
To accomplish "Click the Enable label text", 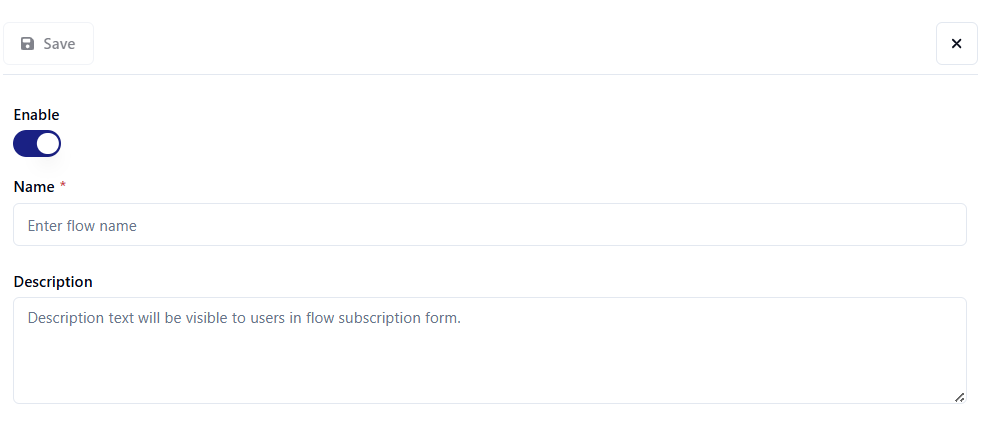I will point(36,115).
